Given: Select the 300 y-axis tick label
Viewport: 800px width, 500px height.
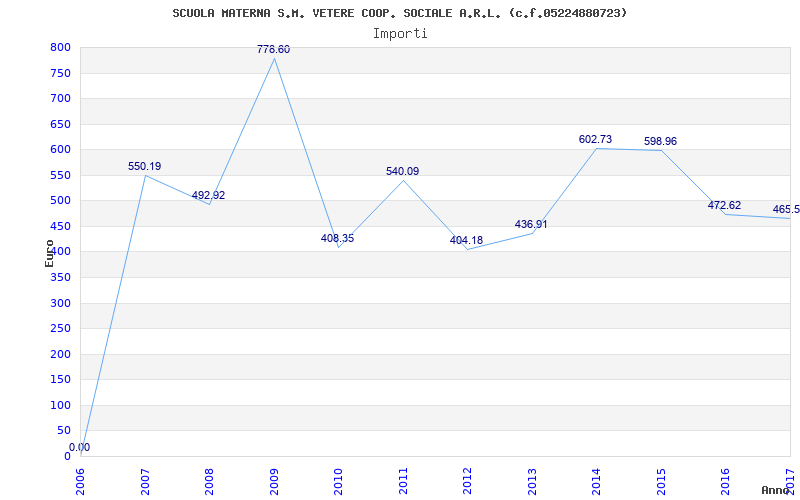Looking at the screenshot, I should click(60, 303).
